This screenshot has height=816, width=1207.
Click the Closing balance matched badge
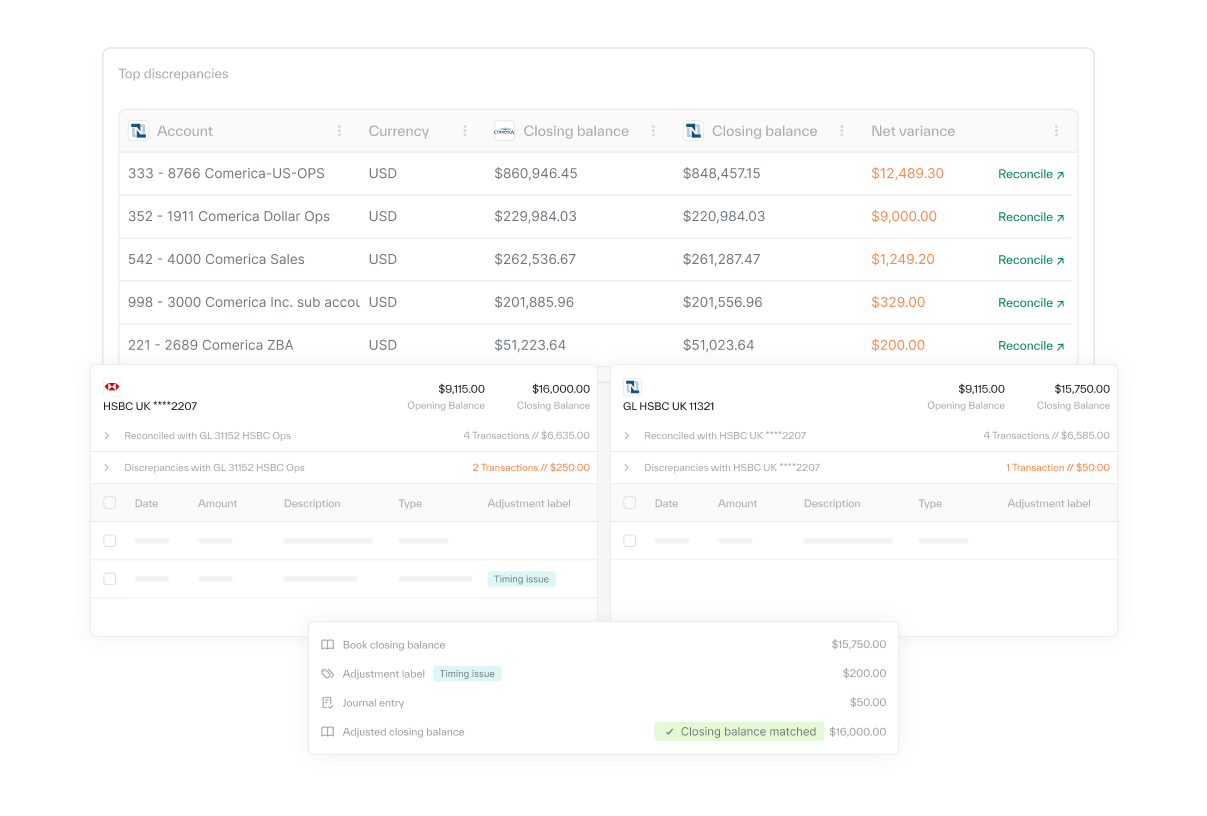click(x=740, y=732)
